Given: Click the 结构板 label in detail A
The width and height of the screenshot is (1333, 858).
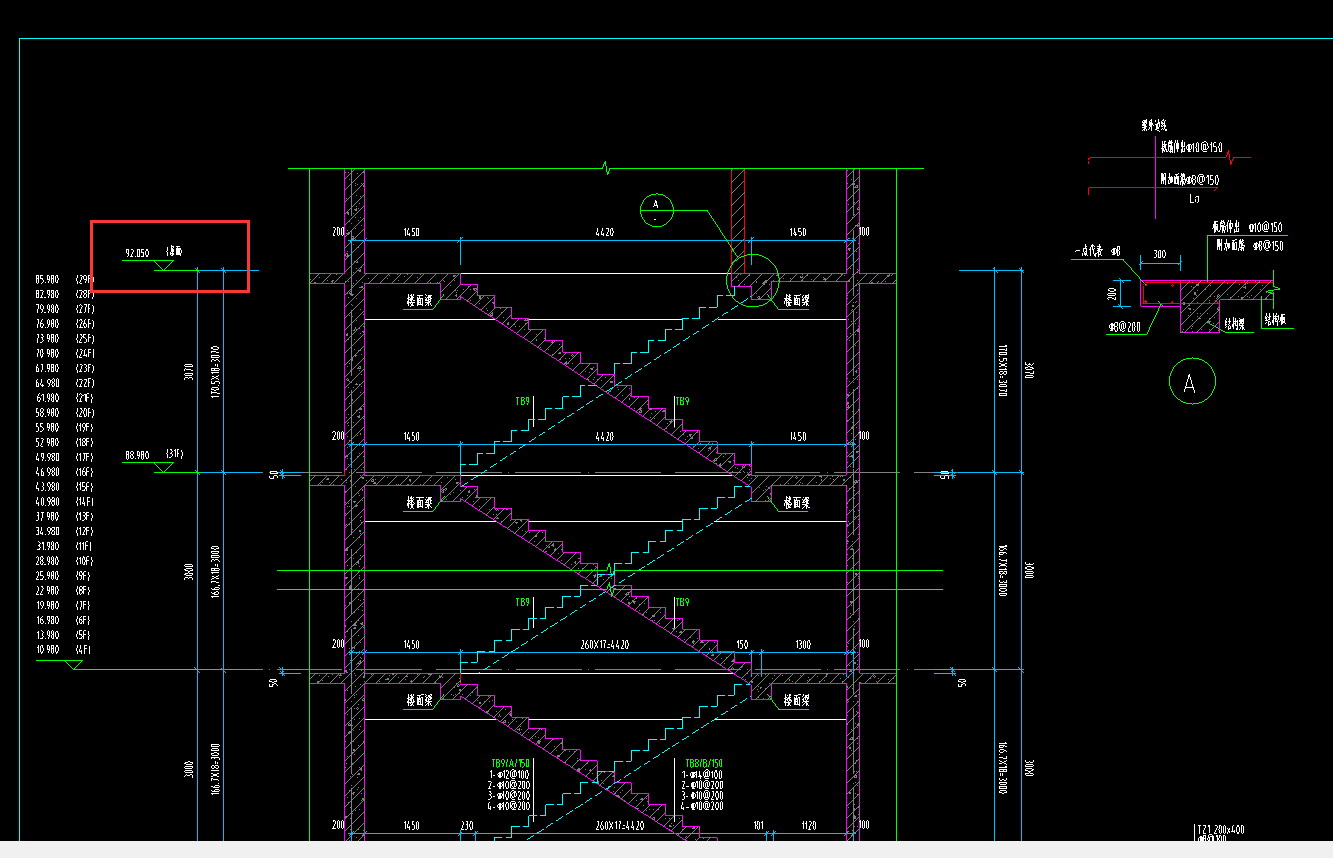Looking at the screenshot, I should pos(1275,320).
